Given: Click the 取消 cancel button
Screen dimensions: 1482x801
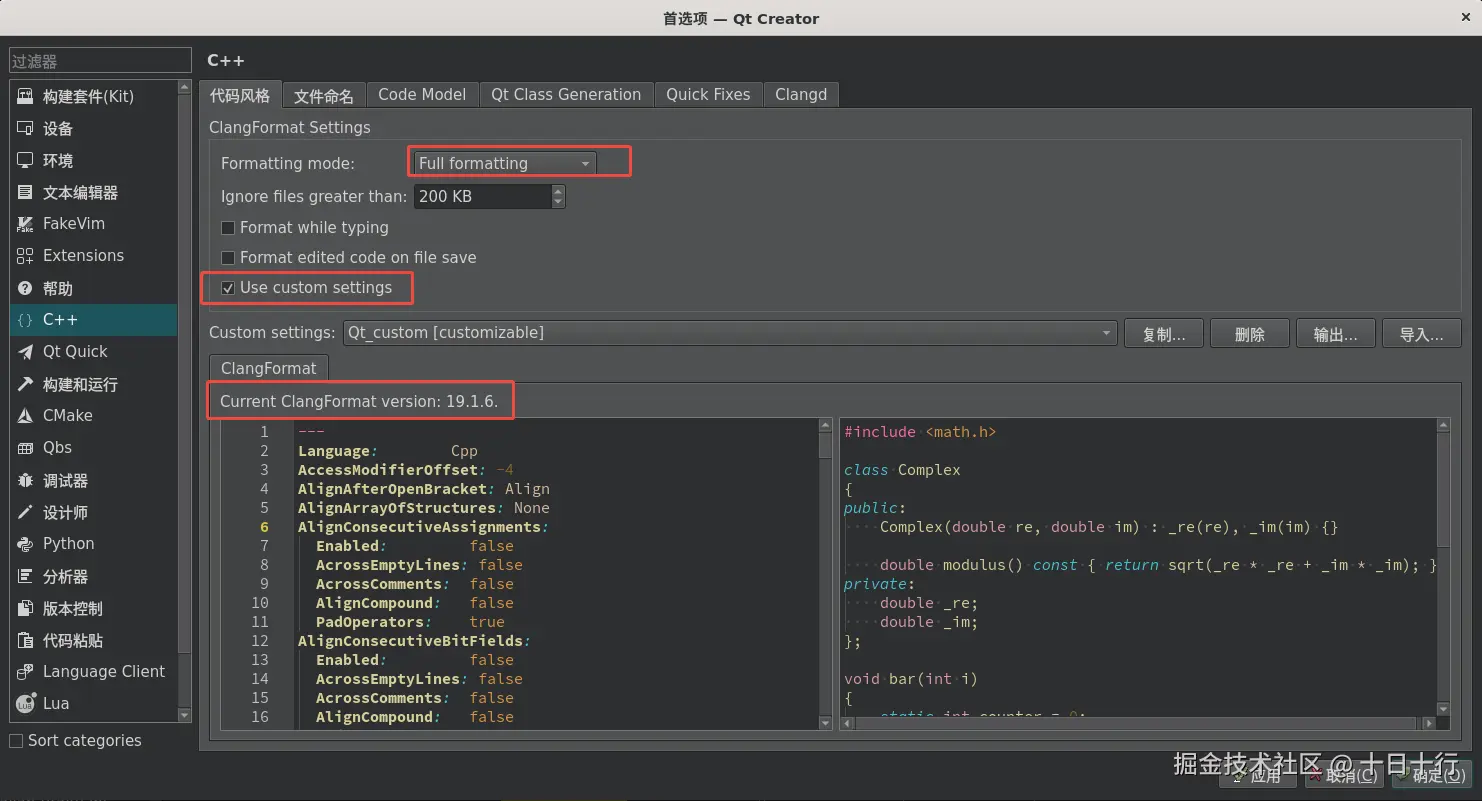Looking at the screenshot, I should (1343, 775).
